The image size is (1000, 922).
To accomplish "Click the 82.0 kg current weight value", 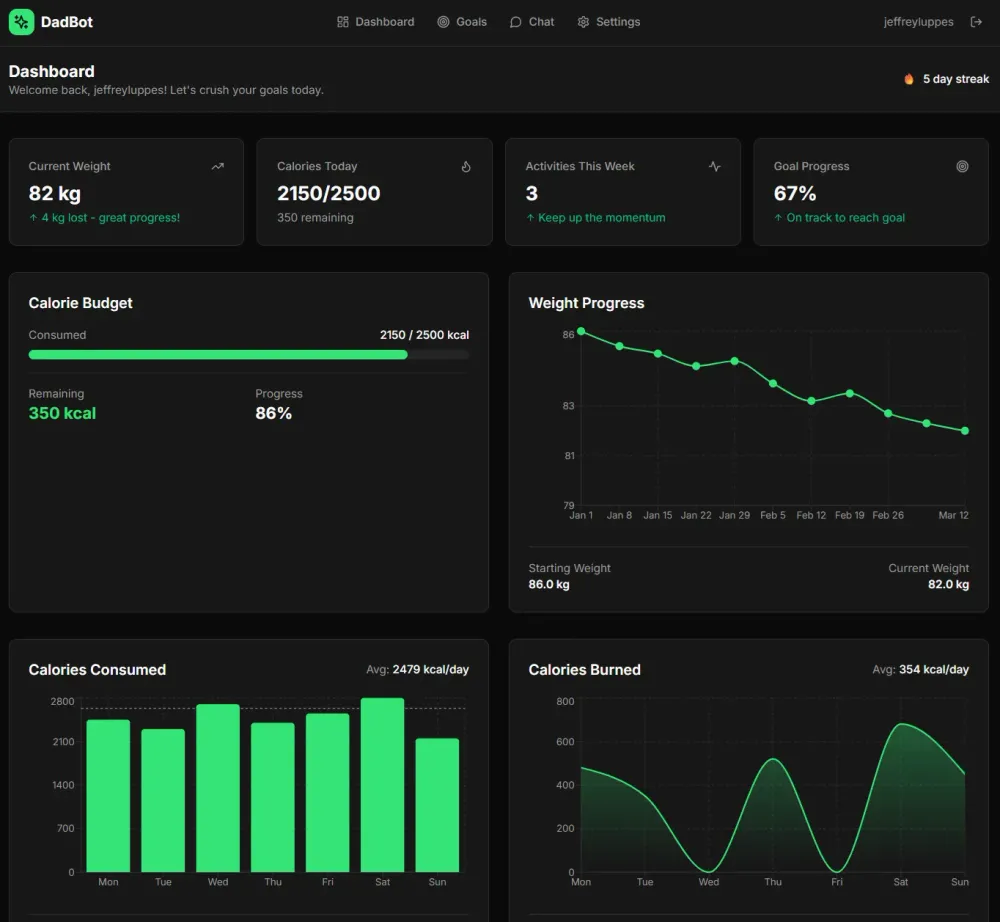I will 948,584.
